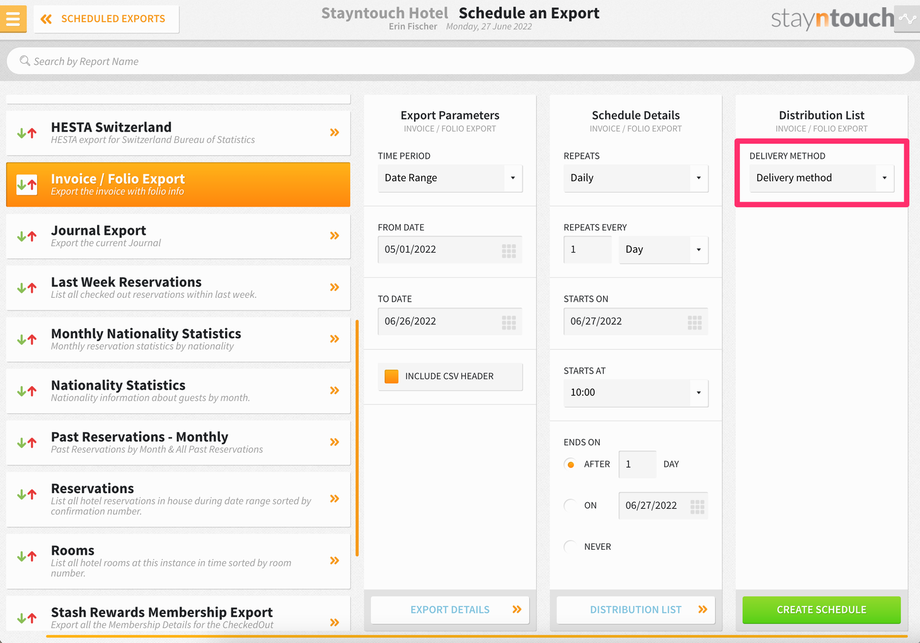Open the Repeats Daily dropdown

[635, 178]
